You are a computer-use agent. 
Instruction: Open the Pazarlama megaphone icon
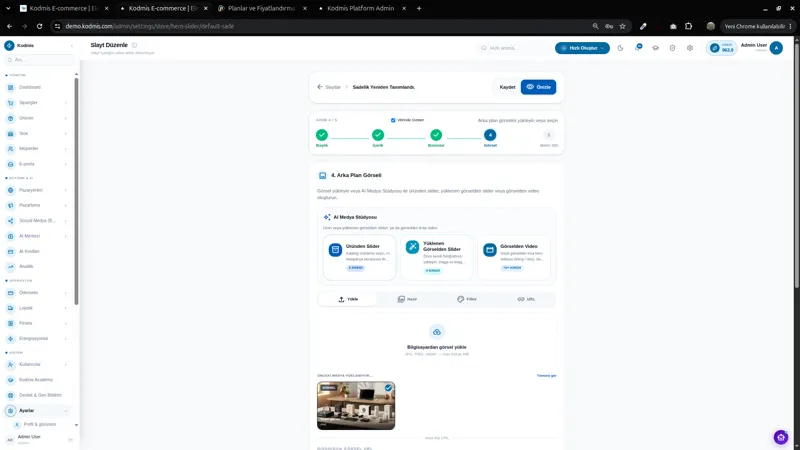coord(11,205)
